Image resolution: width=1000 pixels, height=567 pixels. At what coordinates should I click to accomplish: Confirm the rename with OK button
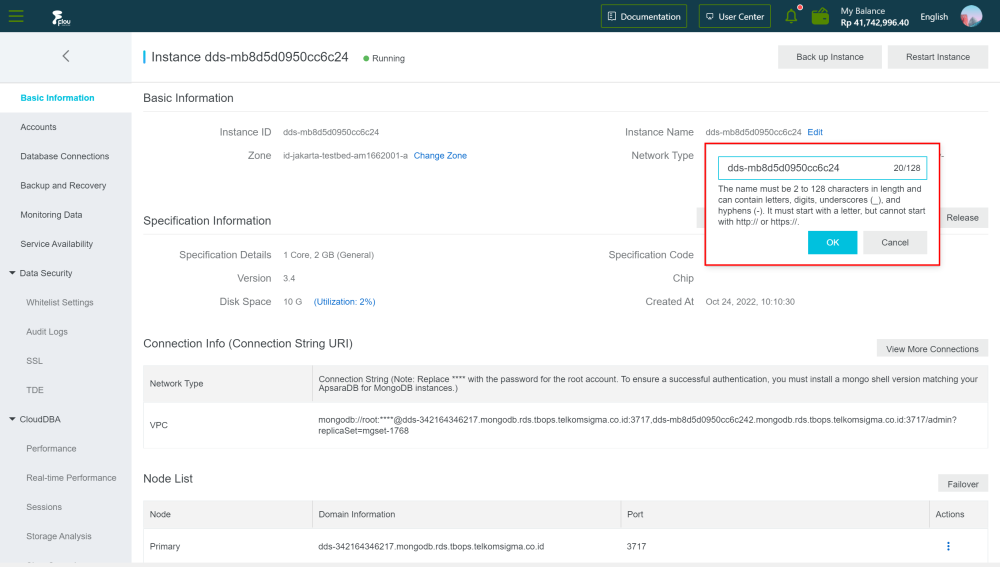point(832,242)
